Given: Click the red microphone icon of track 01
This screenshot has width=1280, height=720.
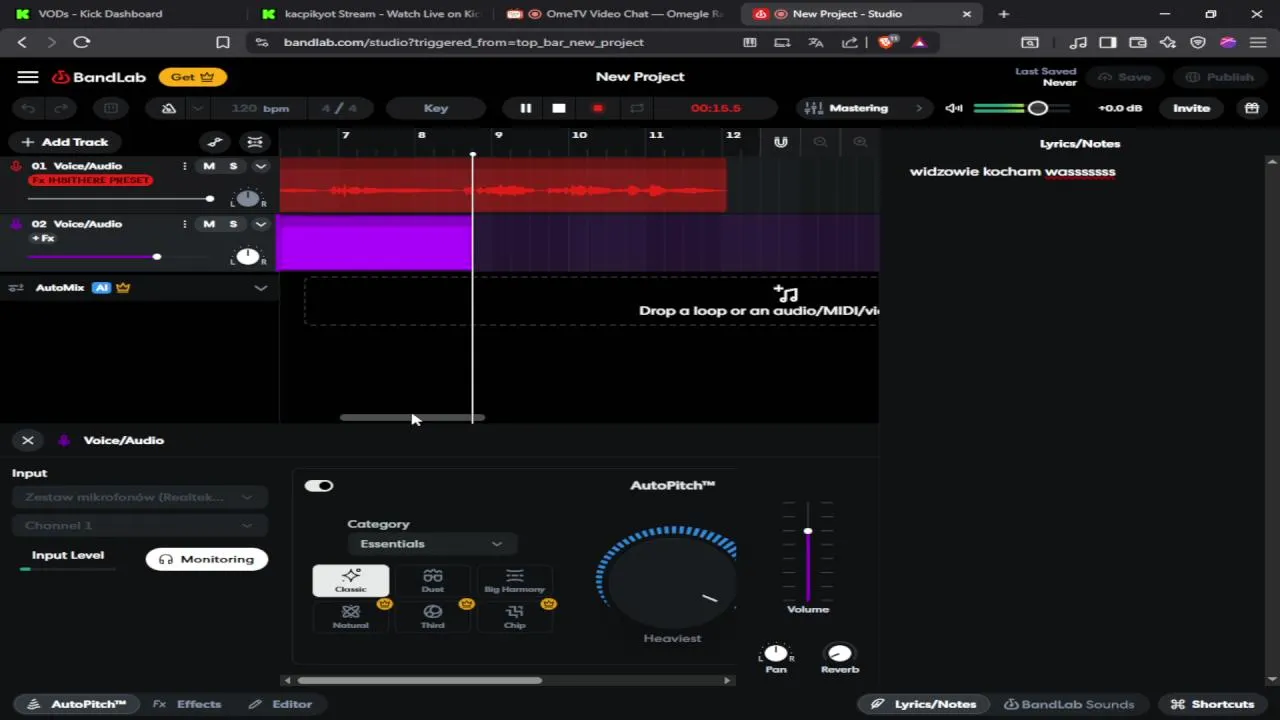Looking at the screenshot, I should 16,166.
